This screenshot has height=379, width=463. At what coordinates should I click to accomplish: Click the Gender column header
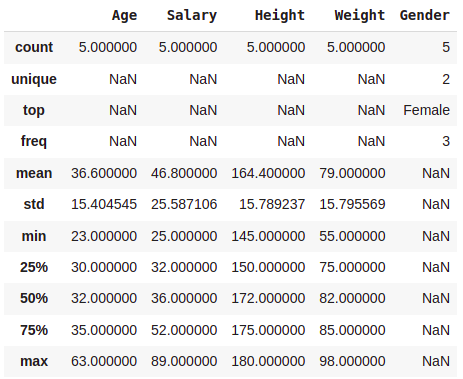point(425,15)
